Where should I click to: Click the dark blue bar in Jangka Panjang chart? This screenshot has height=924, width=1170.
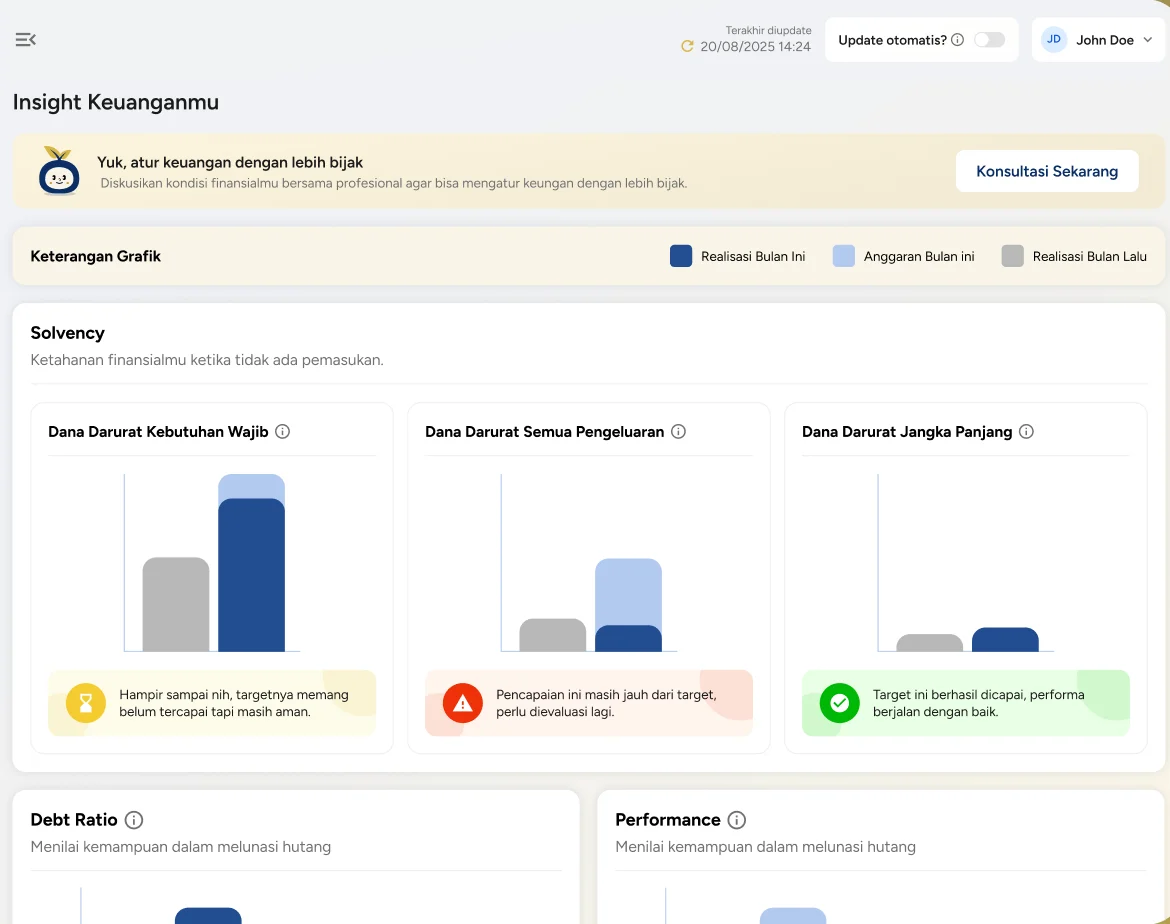pyautogui.click(x=1005, y=640)
